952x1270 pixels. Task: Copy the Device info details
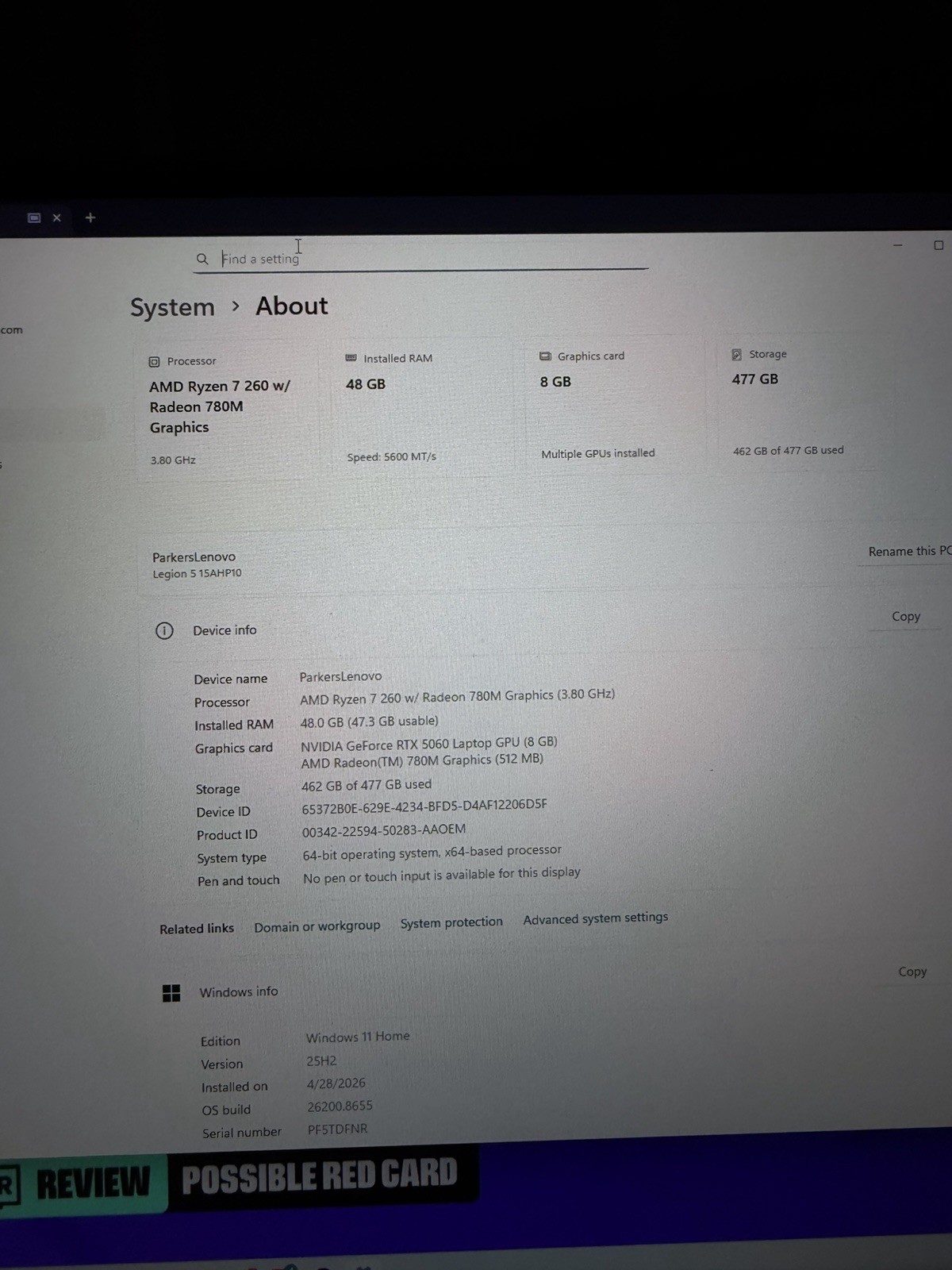pos(906,616)
